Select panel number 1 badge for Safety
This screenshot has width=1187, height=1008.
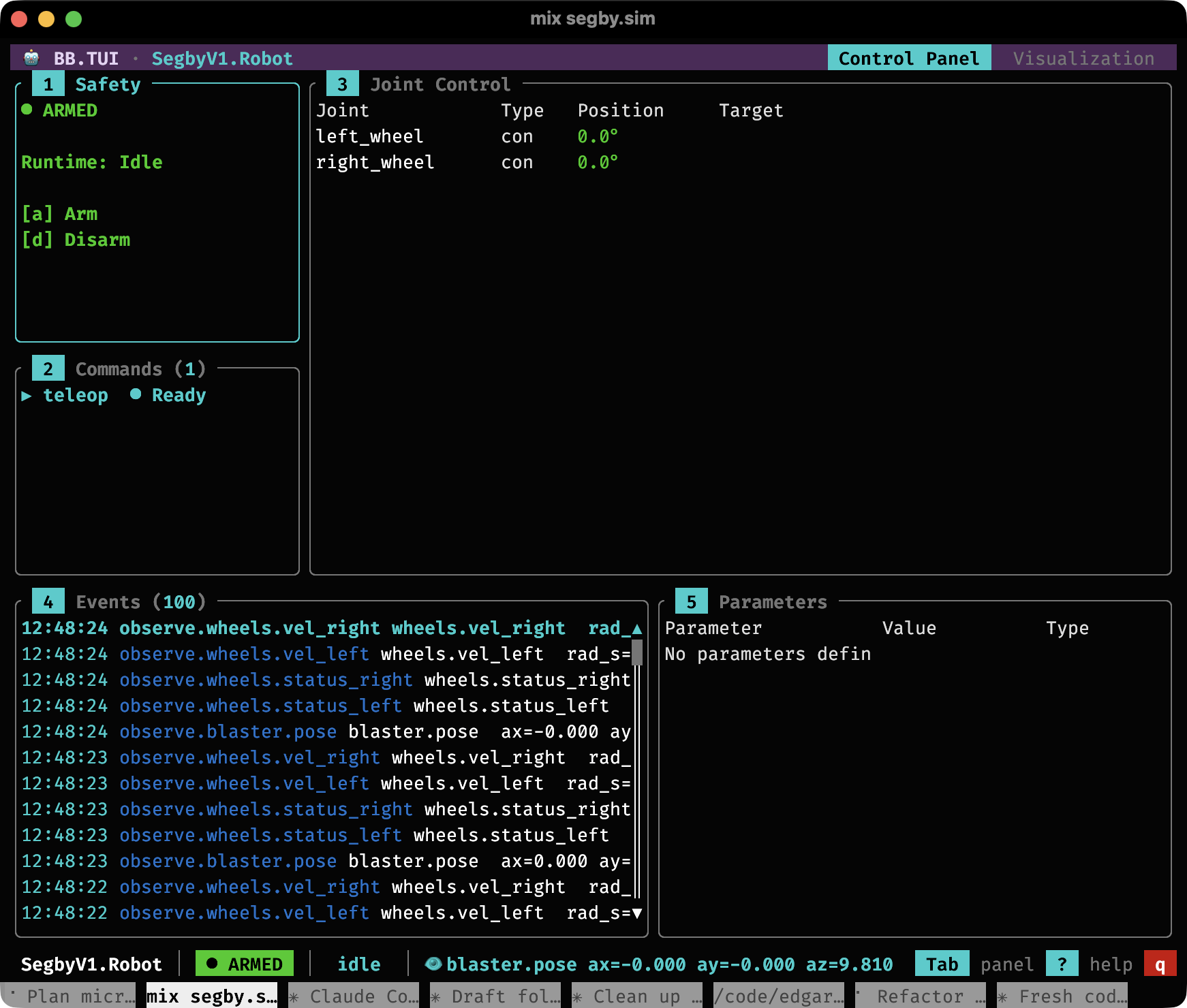click(48, 84)
